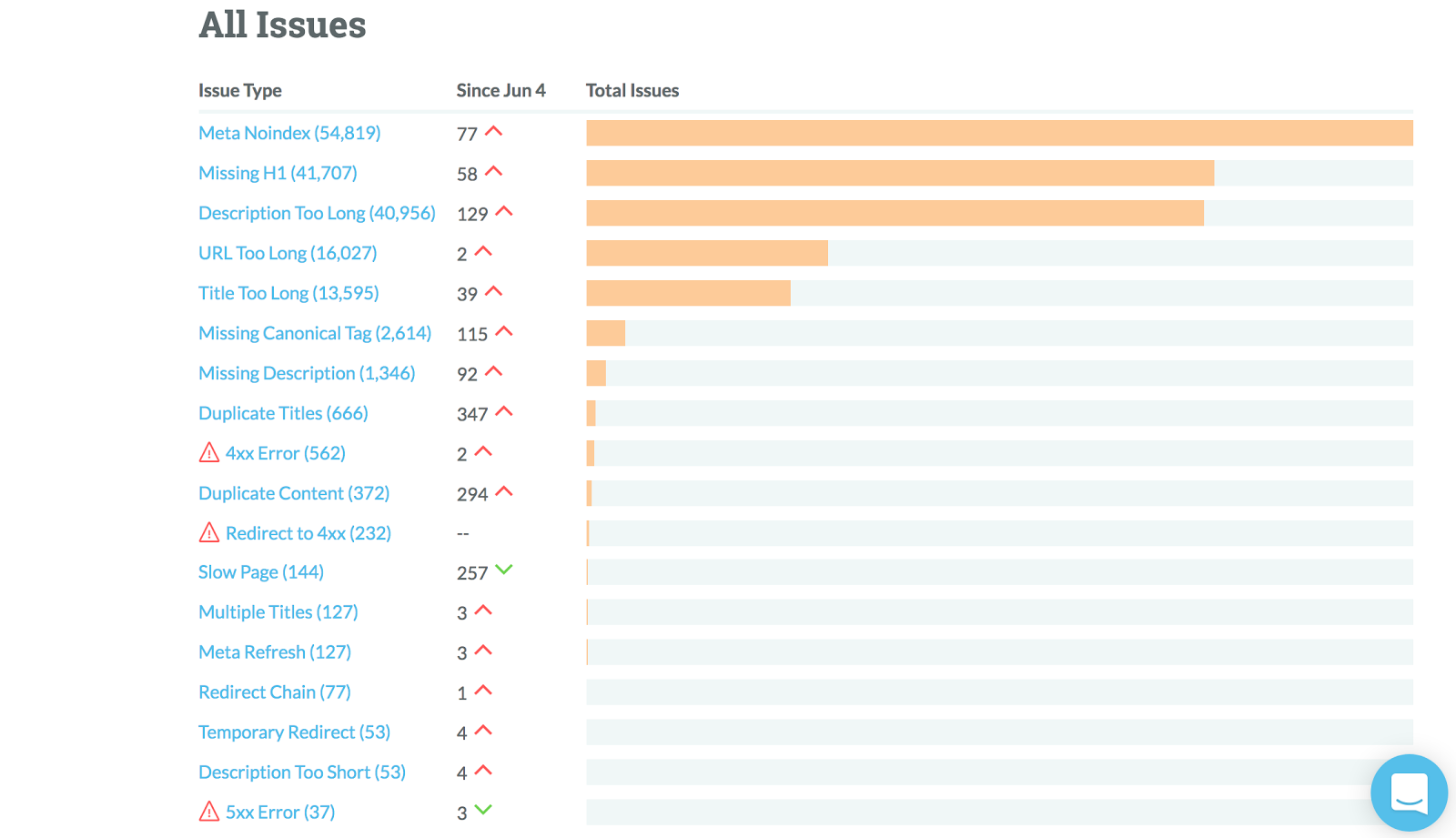View Redirect Chain issue list

(x=275, y=692)
